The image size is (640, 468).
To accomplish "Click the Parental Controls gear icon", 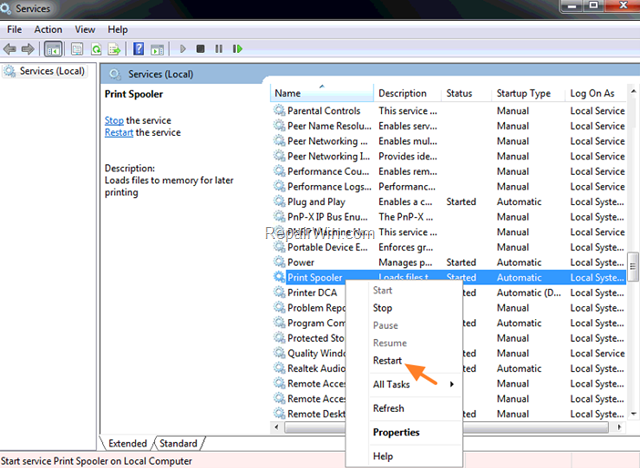I will 279,110.
